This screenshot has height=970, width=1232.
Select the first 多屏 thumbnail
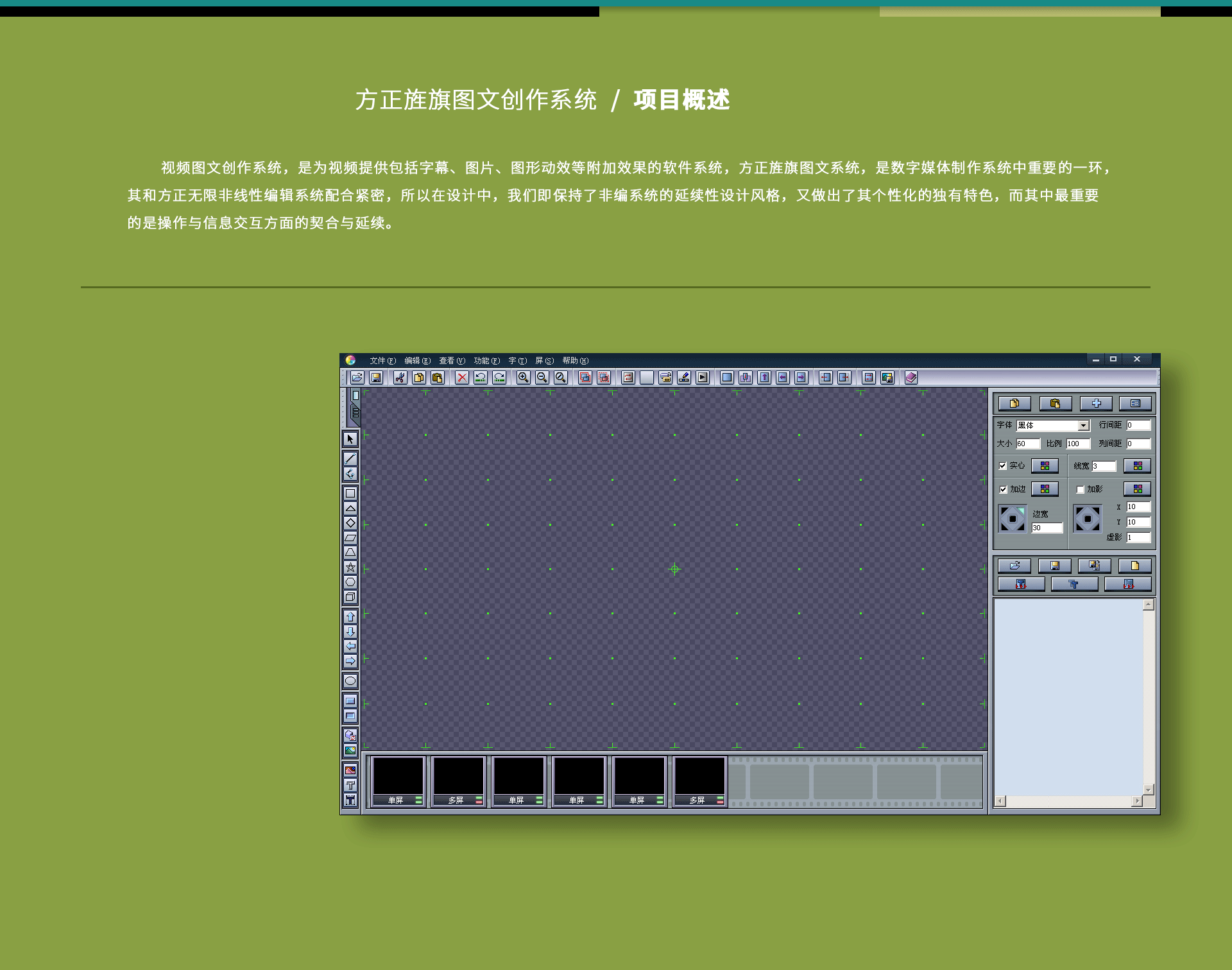click(x=458, y=781)
